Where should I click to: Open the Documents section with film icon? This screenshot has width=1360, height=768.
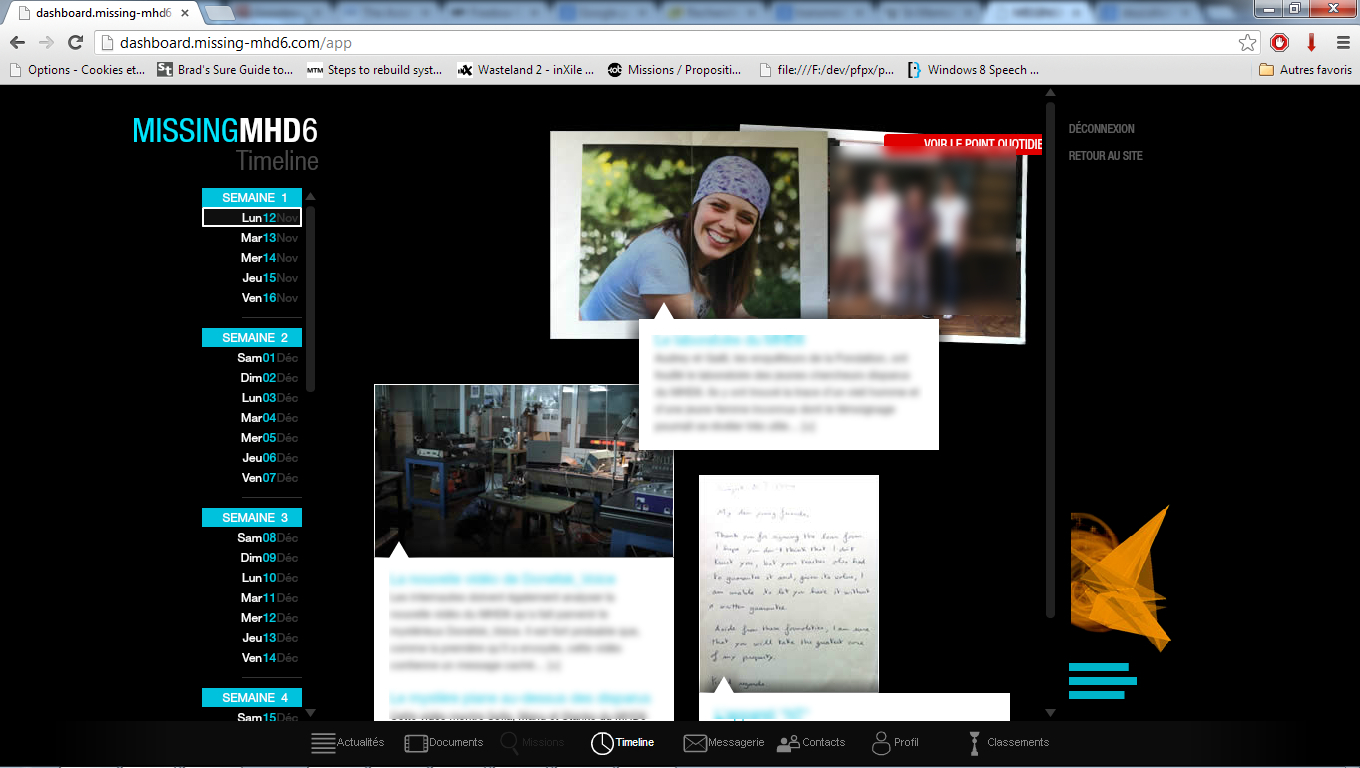[443, 743]
